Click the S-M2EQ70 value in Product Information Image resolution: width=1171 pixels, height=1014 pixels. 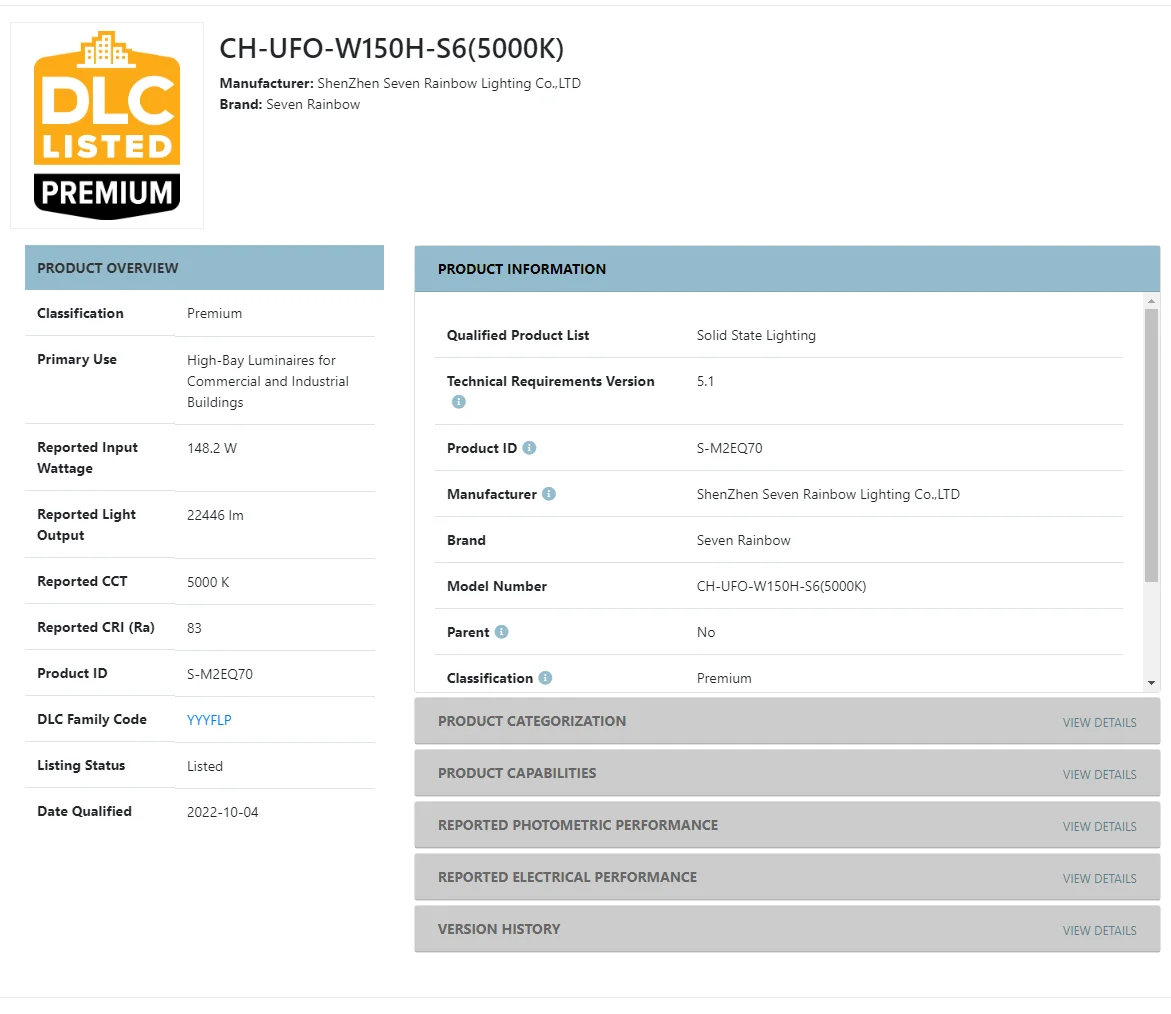point(729,448)
